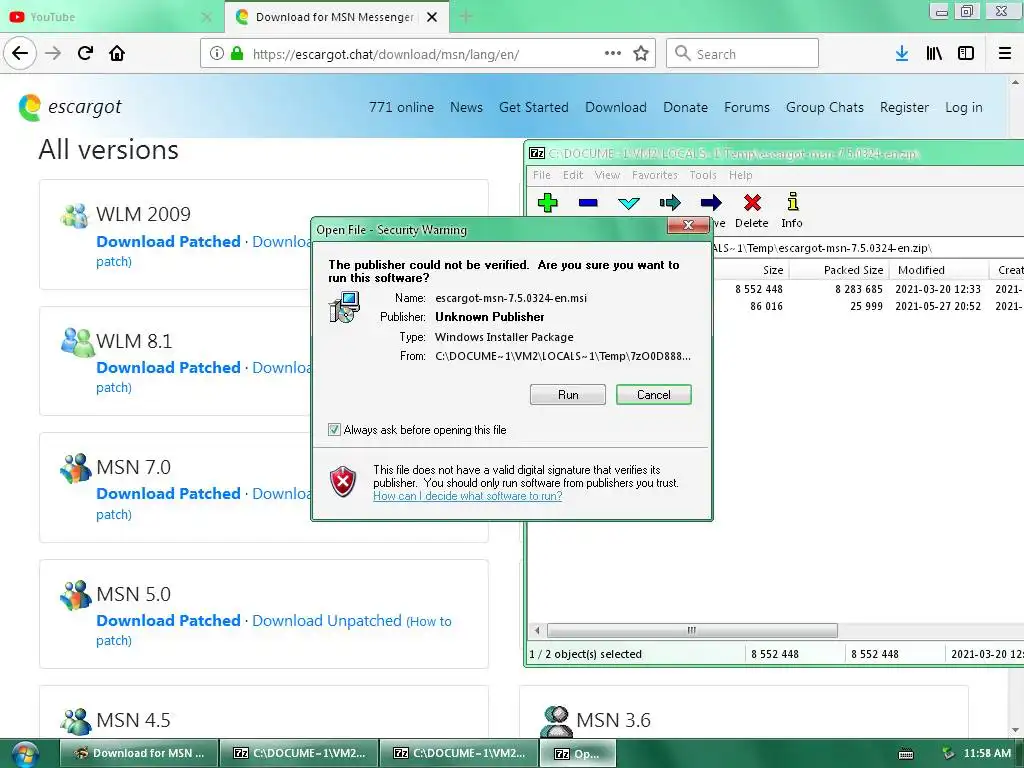Image resolution: width=1024 pixels, height=768 pixels.
Task: Open the Download nav link
Action: tap(616, 107)
